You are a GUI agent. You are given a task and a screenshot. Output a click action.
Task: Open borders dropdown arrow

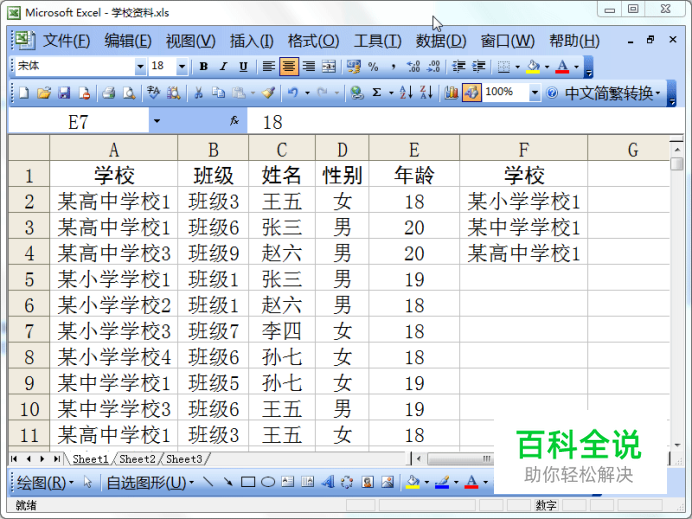517,67
